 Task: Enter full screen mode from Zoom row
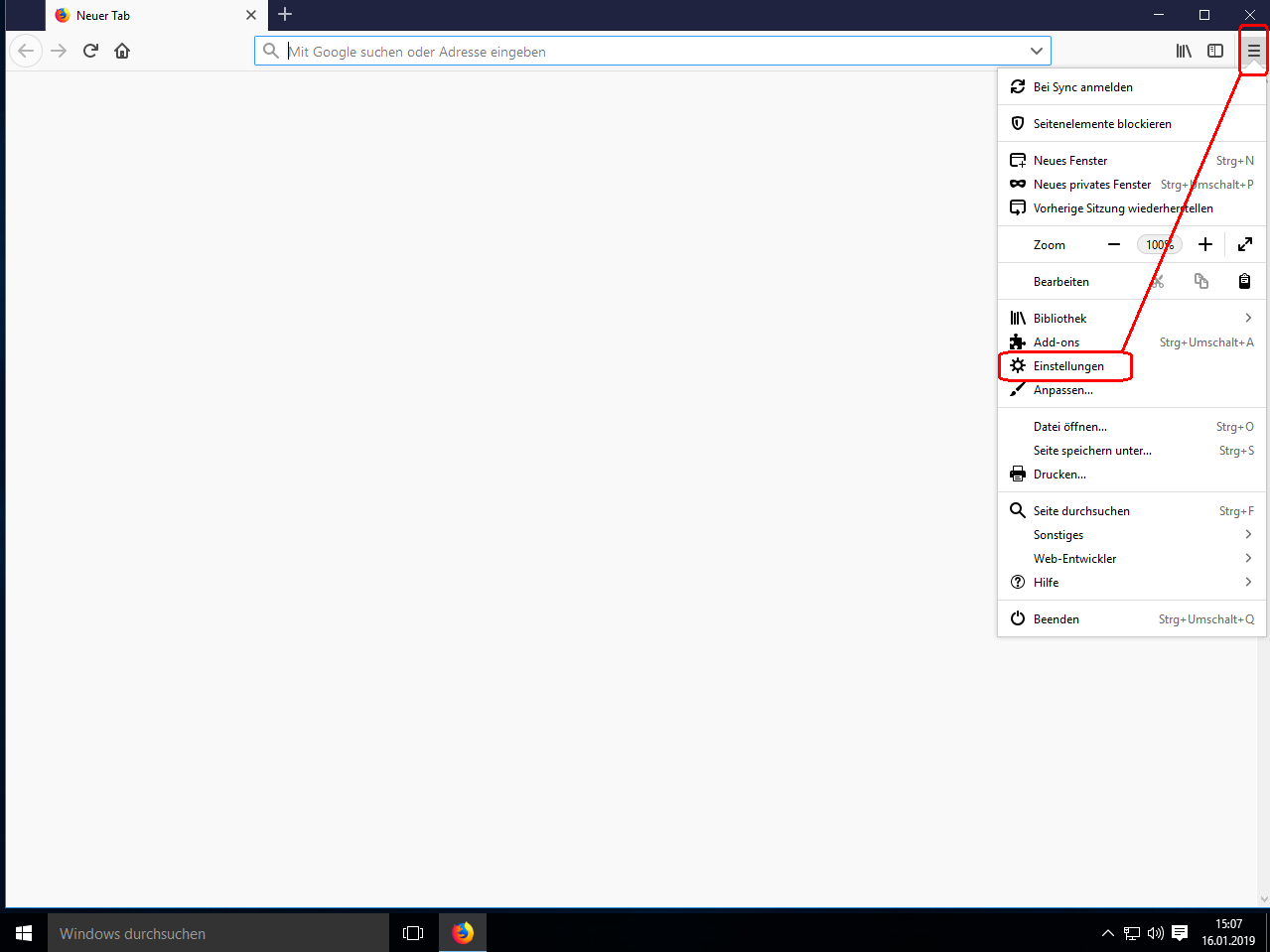[1244, 244]
